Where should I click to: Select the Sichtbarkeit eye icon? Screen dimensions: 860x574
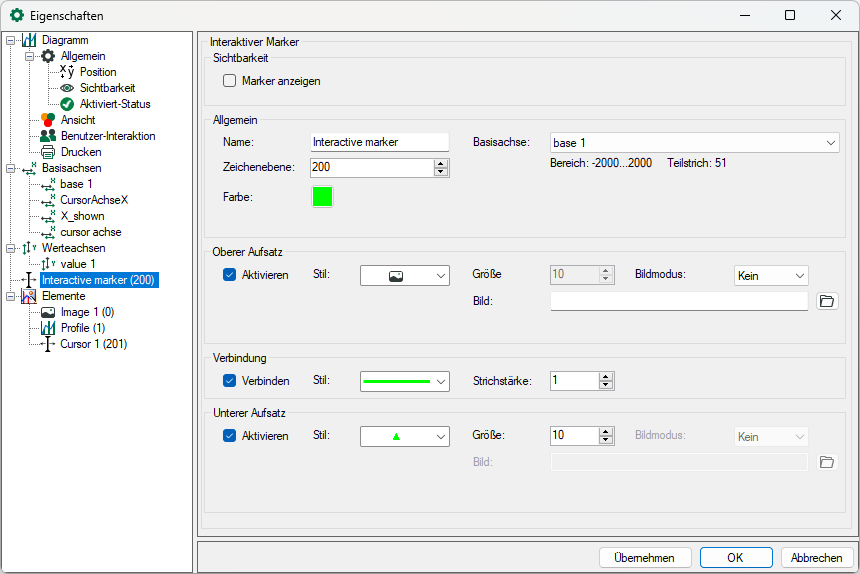(67, 88)
